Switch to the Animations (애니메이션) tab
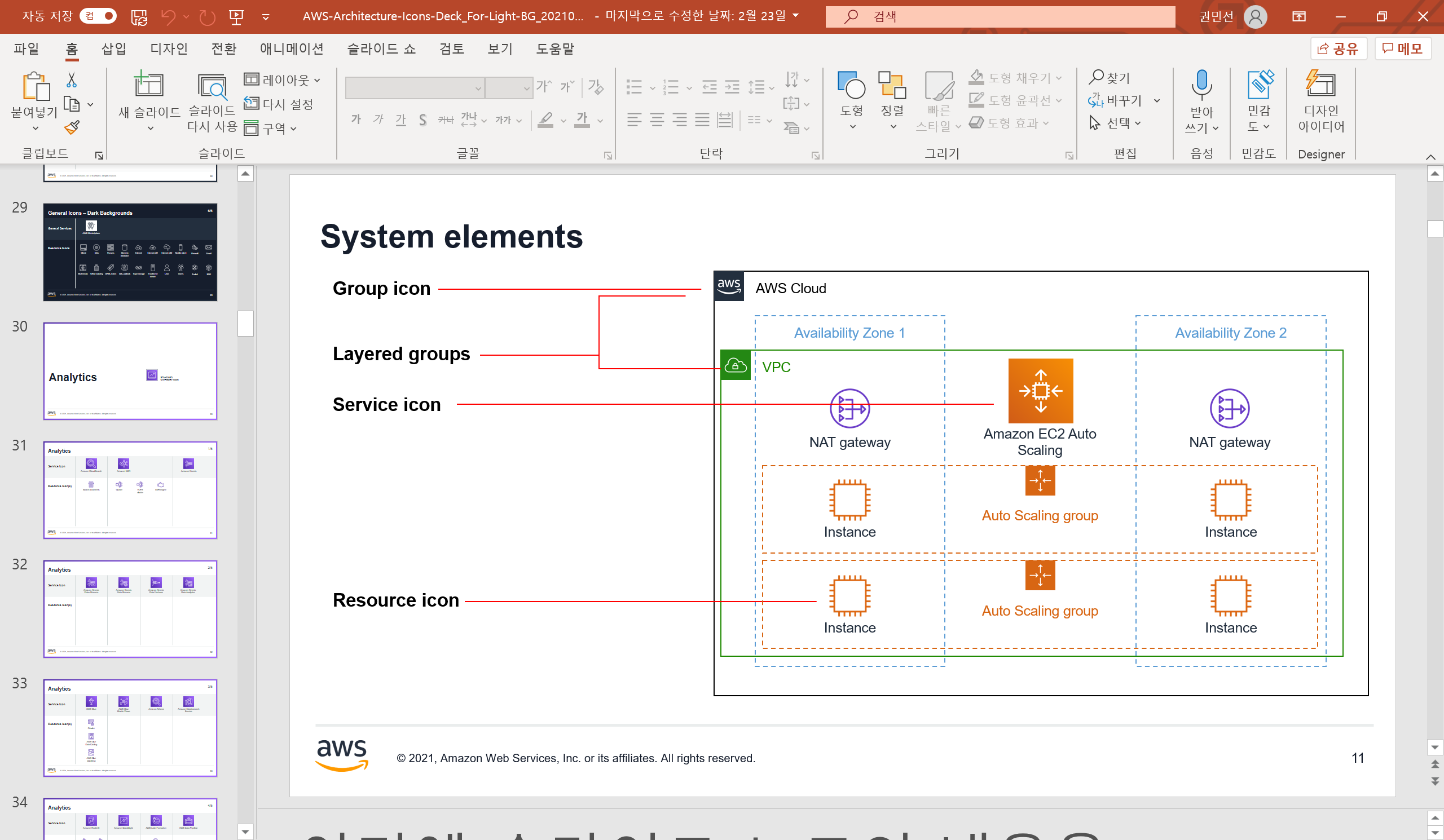1444x840 pixels. click(291, 49)
